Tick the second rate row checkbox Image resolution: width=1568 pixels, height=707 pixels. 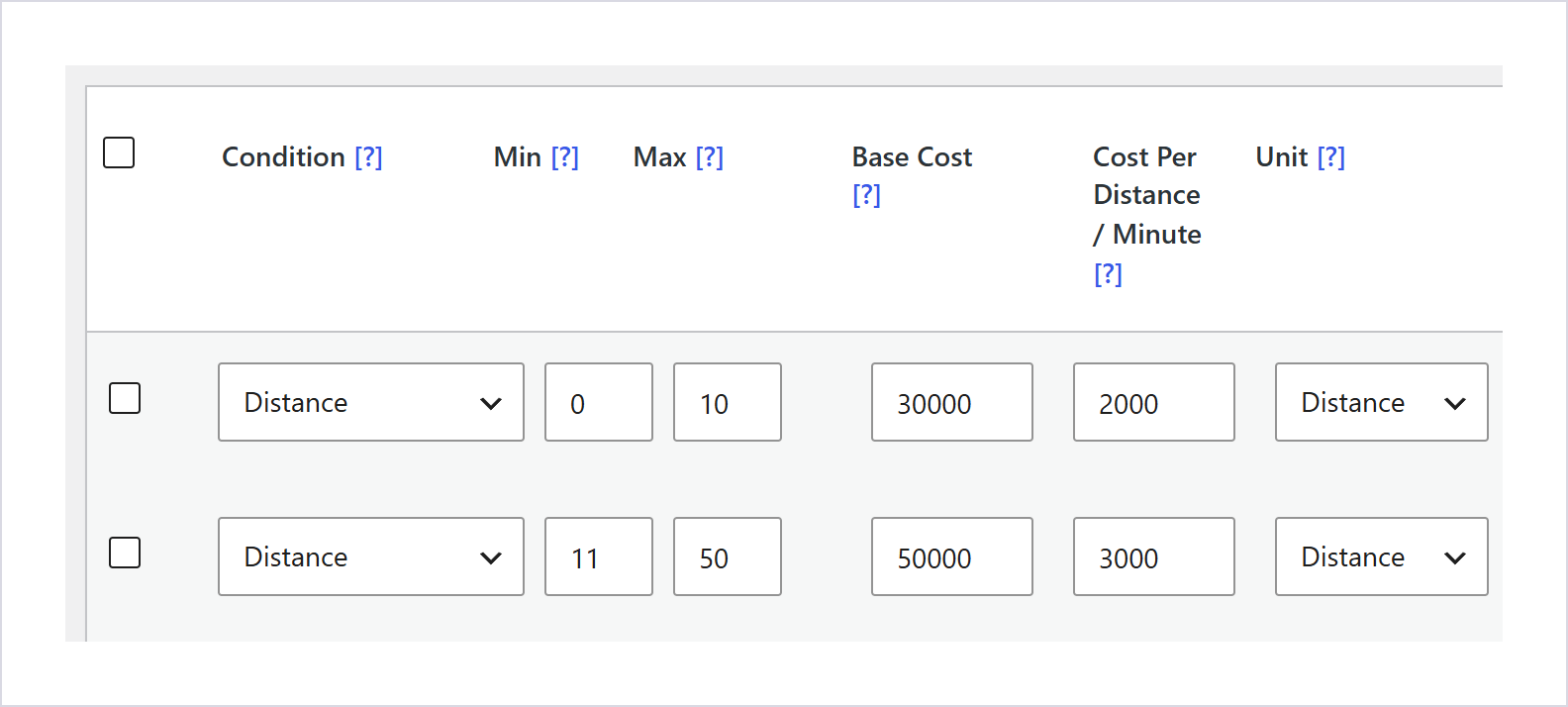125,553
